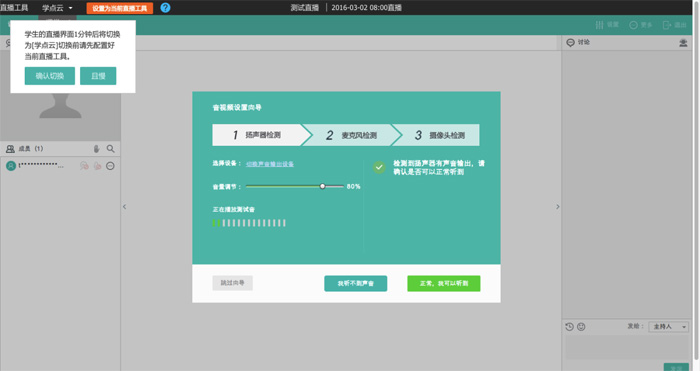Collapse the left panel with arrow
700x371 pixels.
(x=125, y=207)
